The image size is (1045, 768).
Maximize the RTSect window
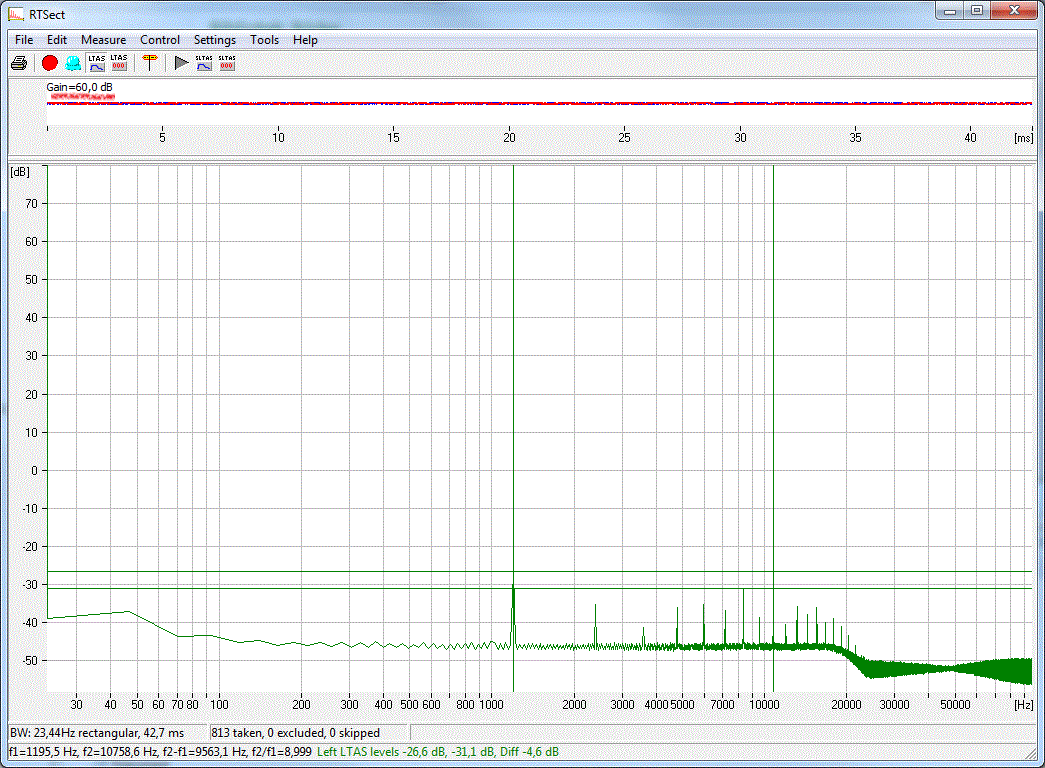tap(977, 11)
